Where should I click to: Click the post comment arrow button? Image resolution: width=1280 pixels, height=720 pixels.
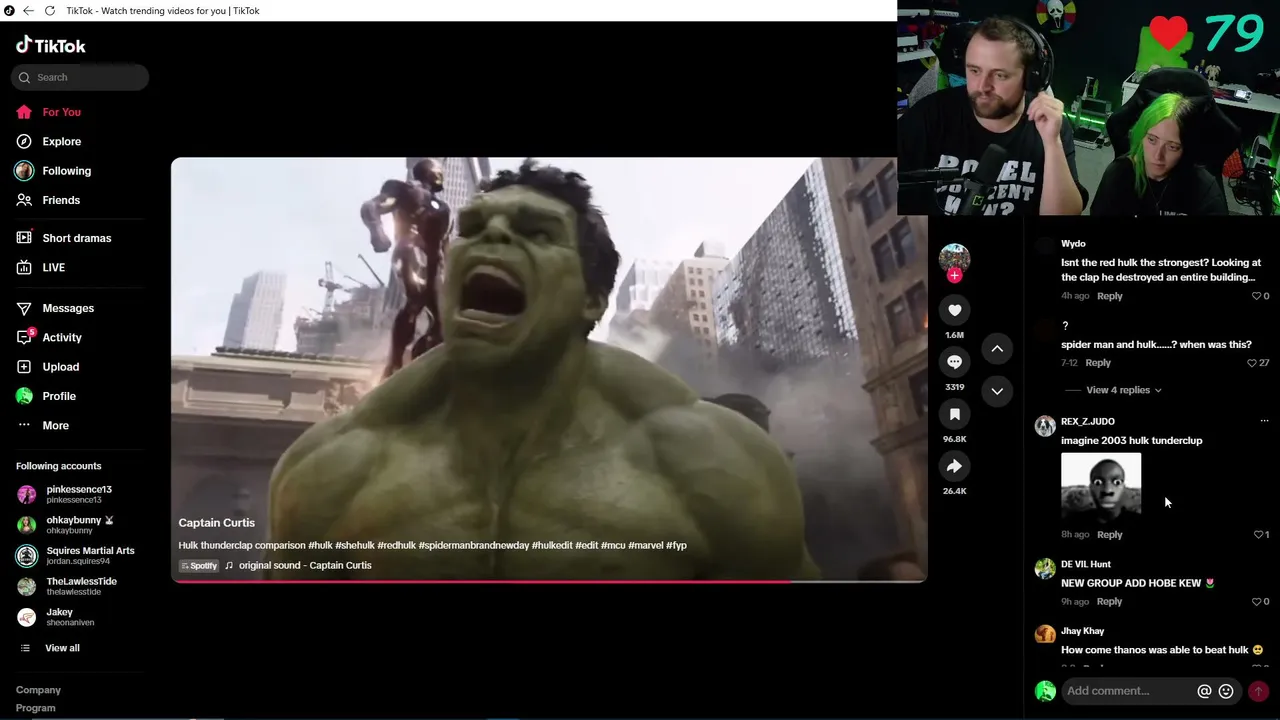pos(1258,691)
